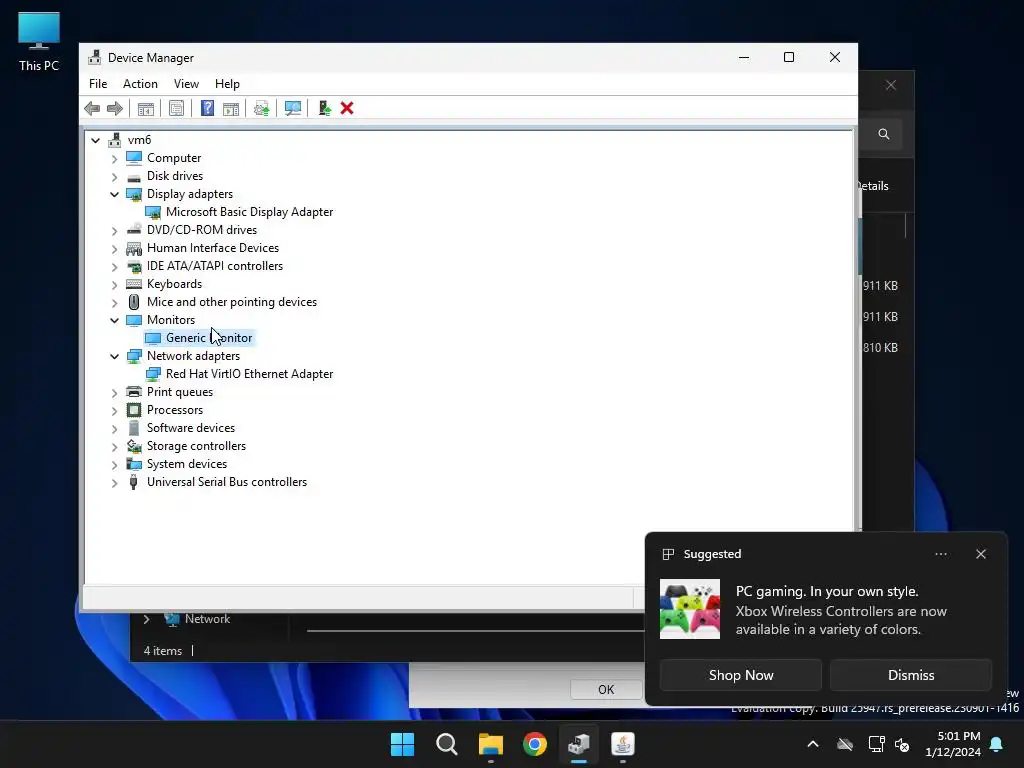The width and height of the screenshot is (1024, 768).
Task: Expand the Computer category
Action: point(115,159)
